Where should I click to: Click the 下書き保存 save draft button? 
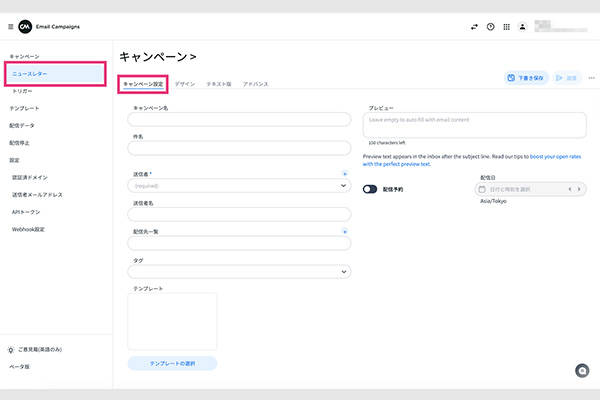click(x=526, y=77)
